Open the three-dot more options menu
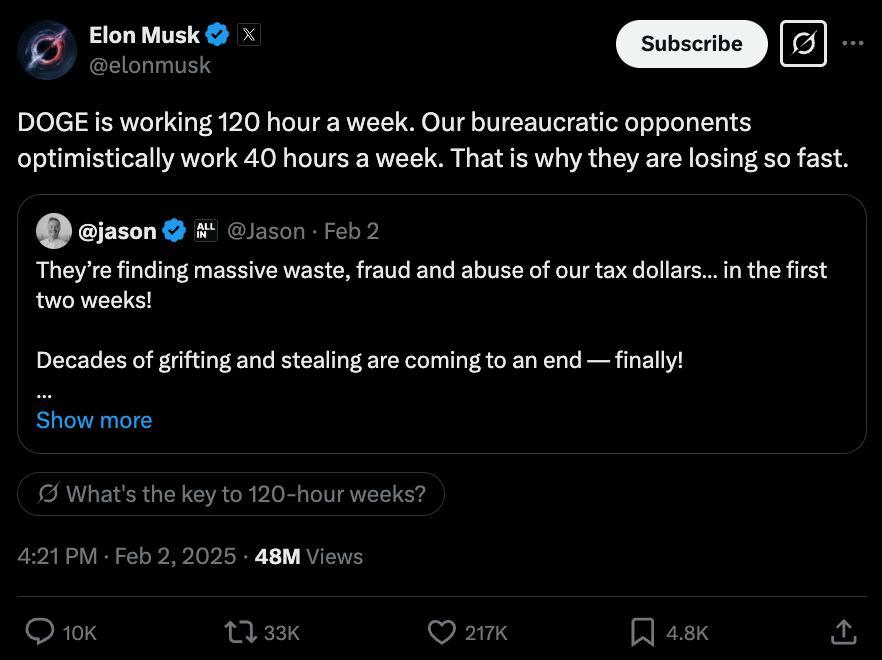The image size is (882, 660). coord(853,44)
